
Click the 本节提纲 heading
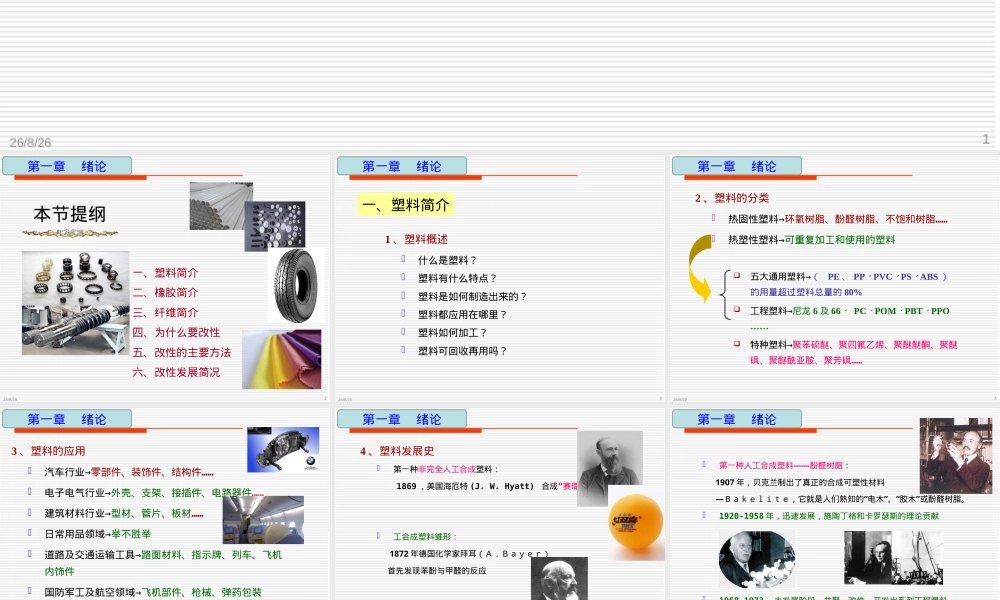(70, 214)
